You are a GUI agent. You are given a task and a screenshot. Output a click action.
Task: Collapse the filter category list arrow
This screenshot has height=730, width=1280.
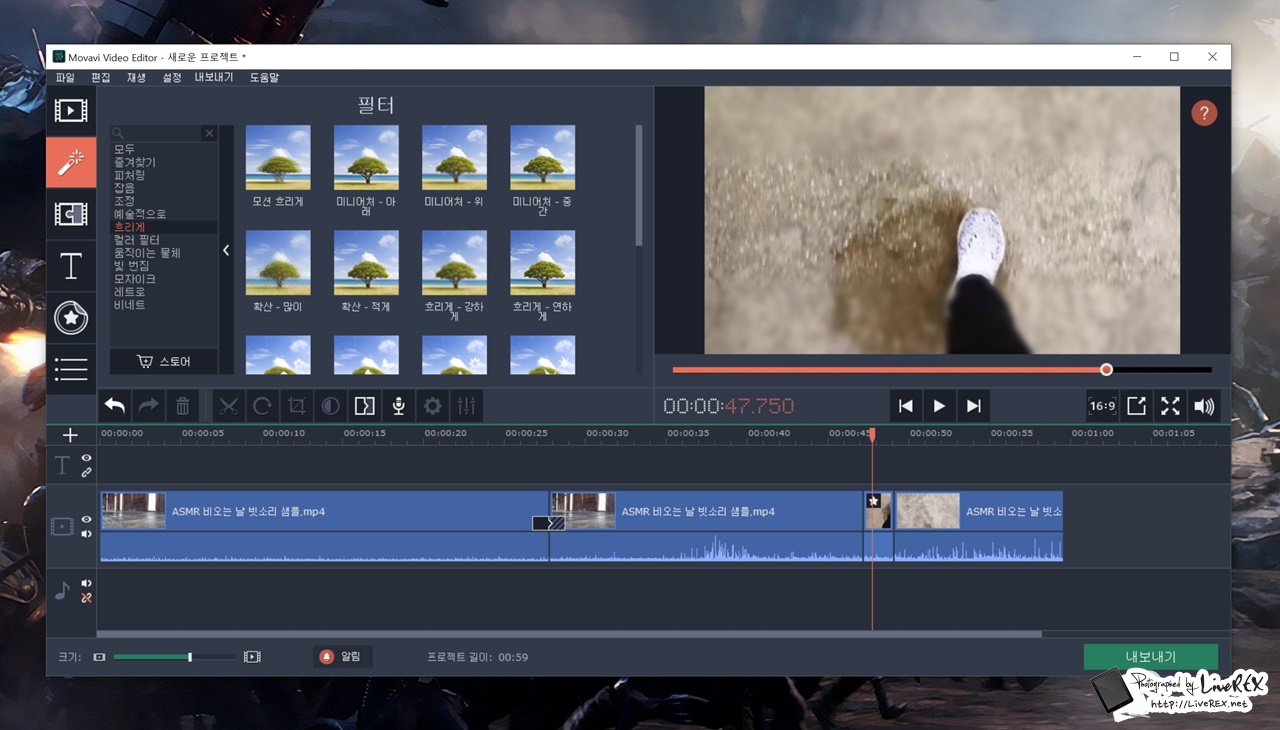(x=226, y=250)
